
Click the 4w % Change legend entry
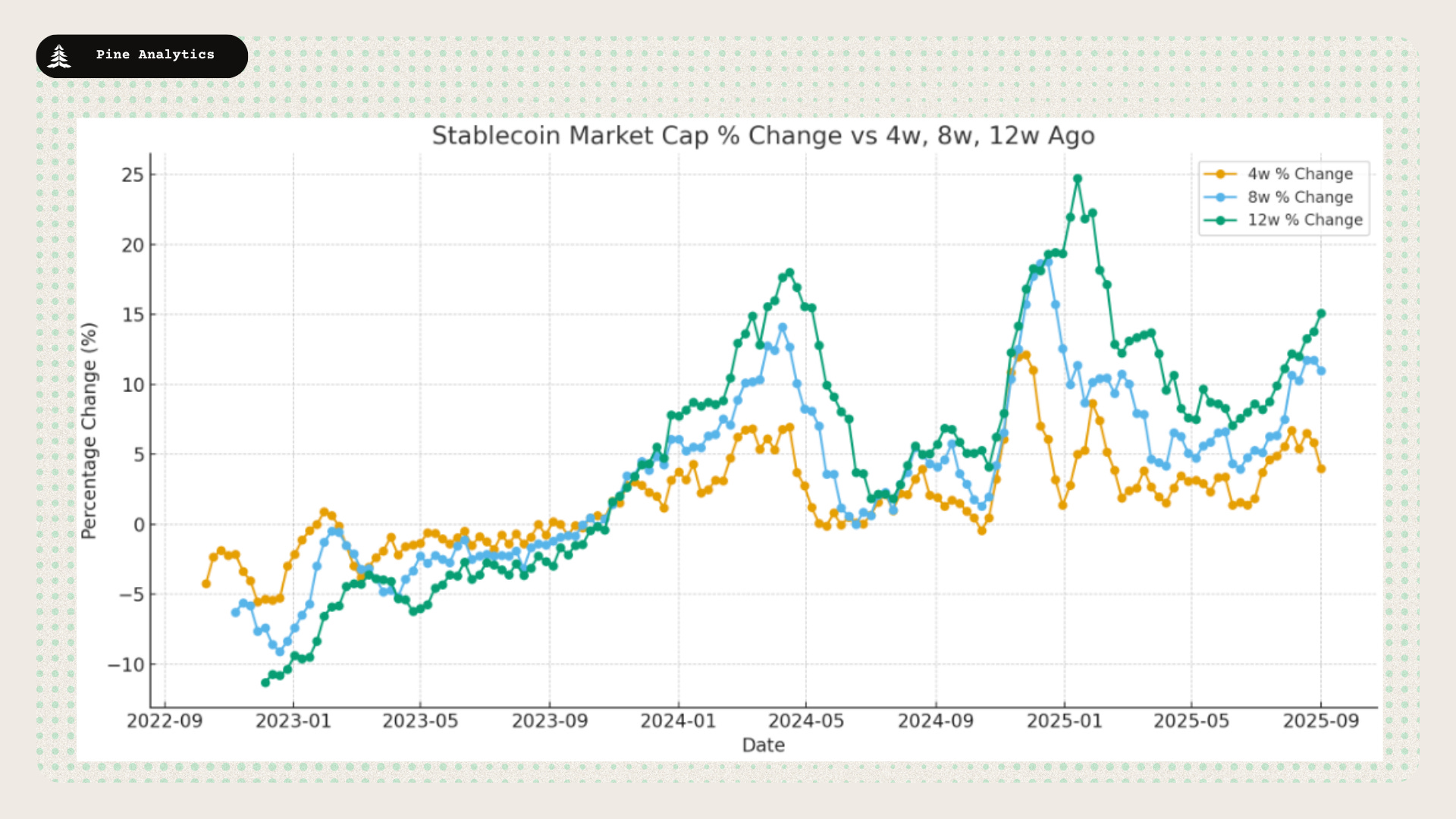pyautogui.click(x=1300, y=174)
